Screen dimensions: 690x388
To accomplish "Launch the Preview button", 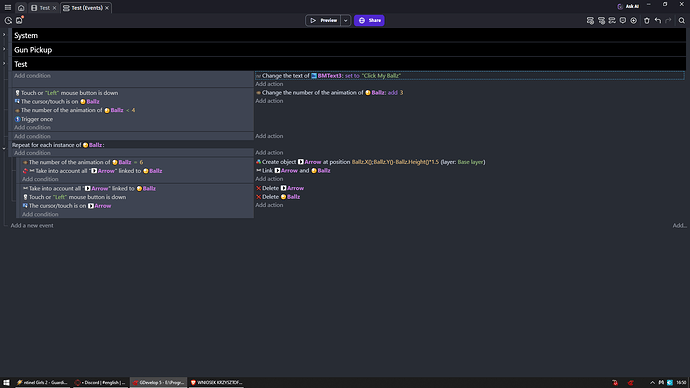I will 323,20.
